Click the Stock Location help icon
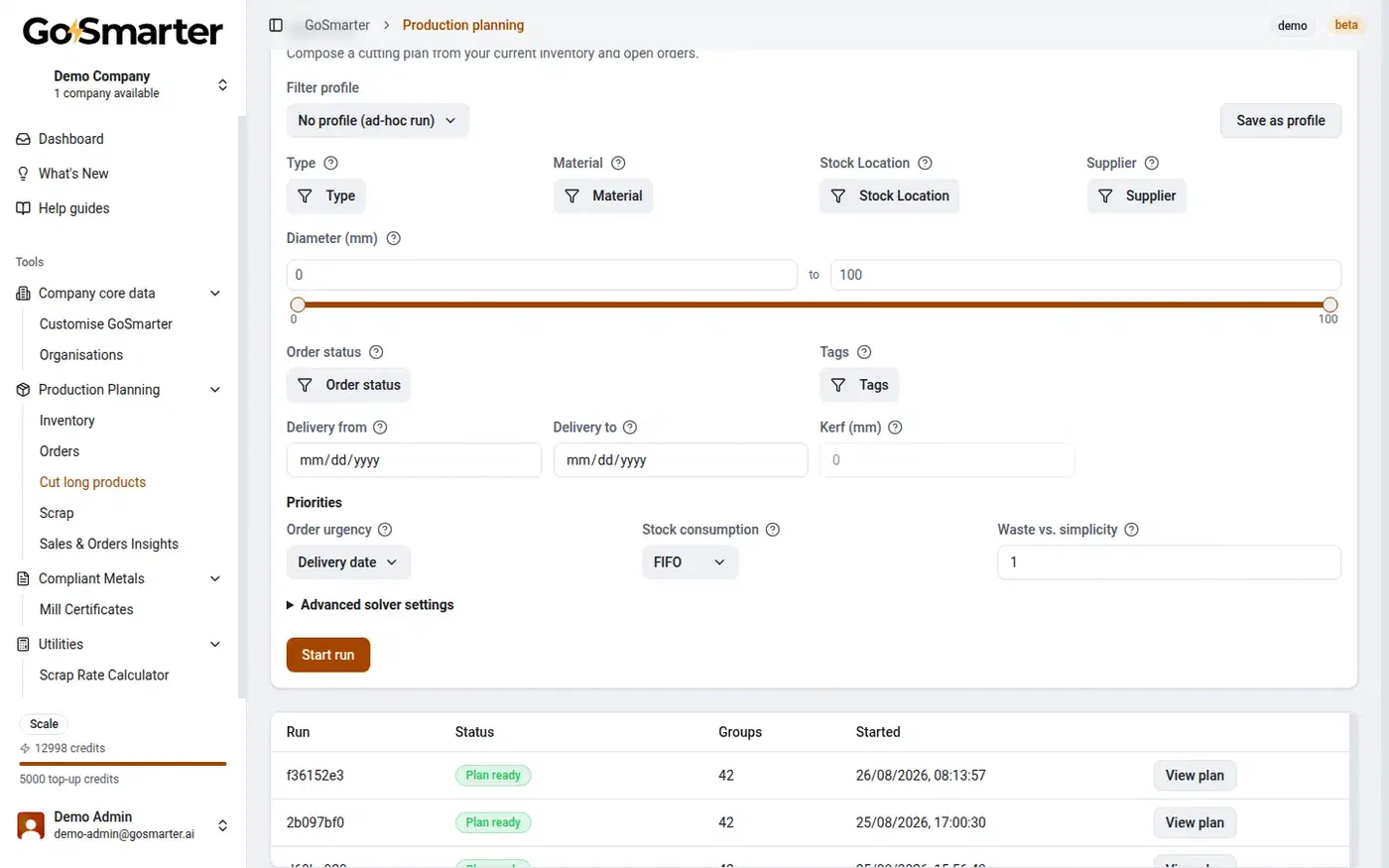 pyautogui.click(x=925, y=163)
